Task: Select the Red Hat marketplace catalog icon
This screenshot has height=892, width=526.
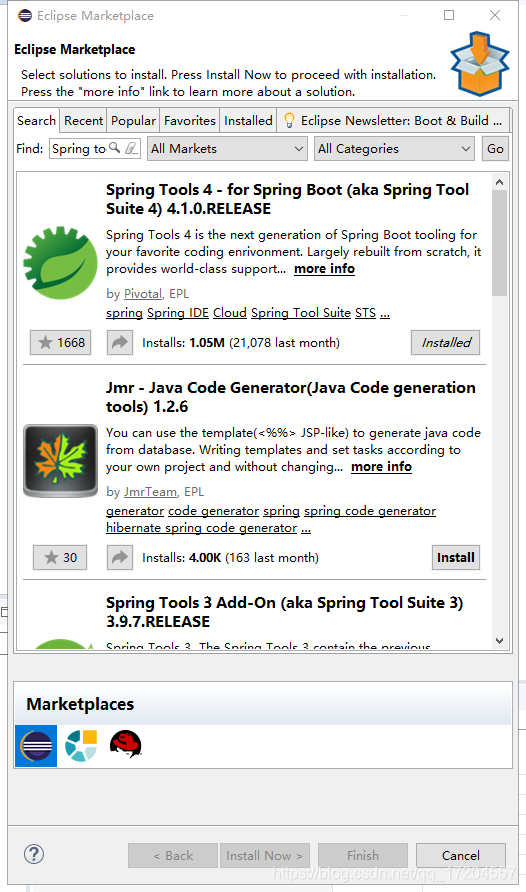Action: click(x=126, y=744)
